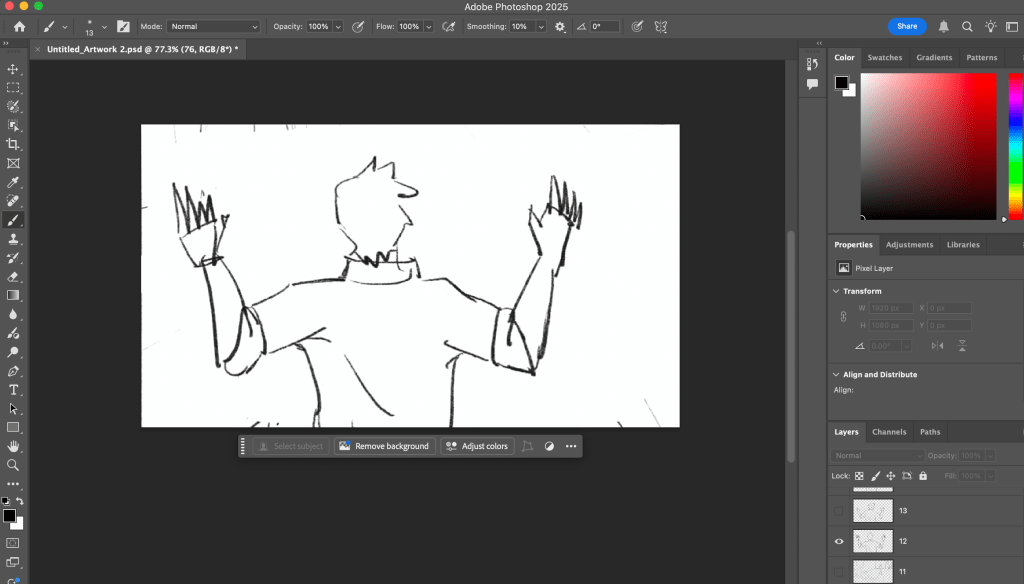
Task: Select the Move tool
Action: [x=13, y=69]
